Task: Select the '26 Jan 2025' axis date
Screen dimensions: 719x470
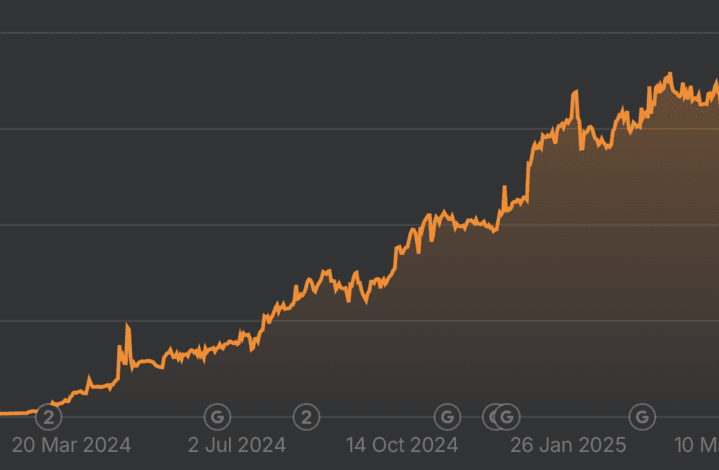Action: pyautogui.click(x=568, y=445)
